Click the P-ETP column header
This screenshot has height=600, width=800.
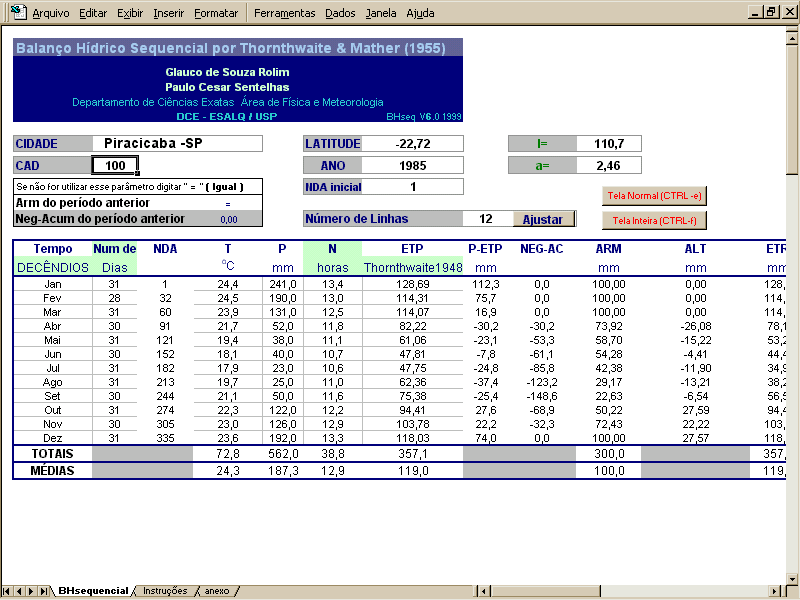click(485, 249)
